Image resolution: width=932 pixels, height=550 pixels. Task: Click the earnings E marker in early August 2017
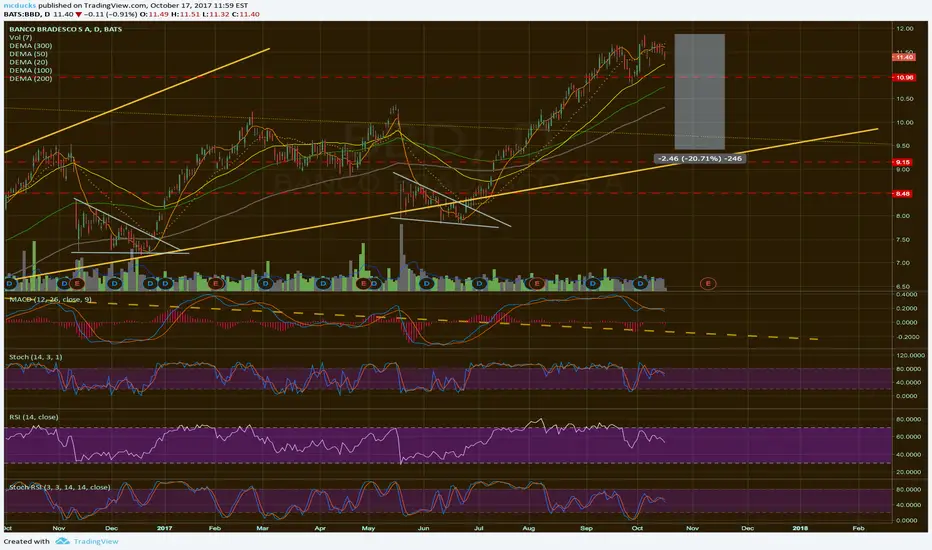[x=537, y=284]
